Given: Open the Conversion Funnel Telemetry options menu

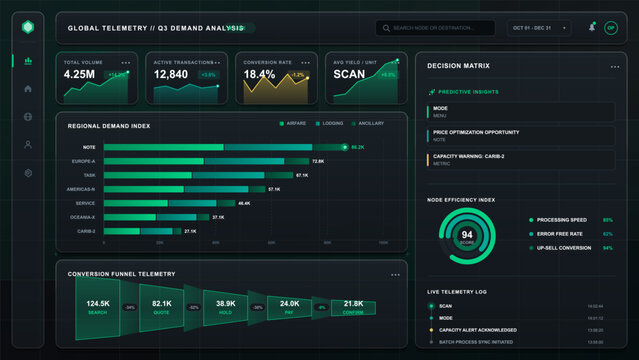Looking at the screenshot, I should [395, 275].
